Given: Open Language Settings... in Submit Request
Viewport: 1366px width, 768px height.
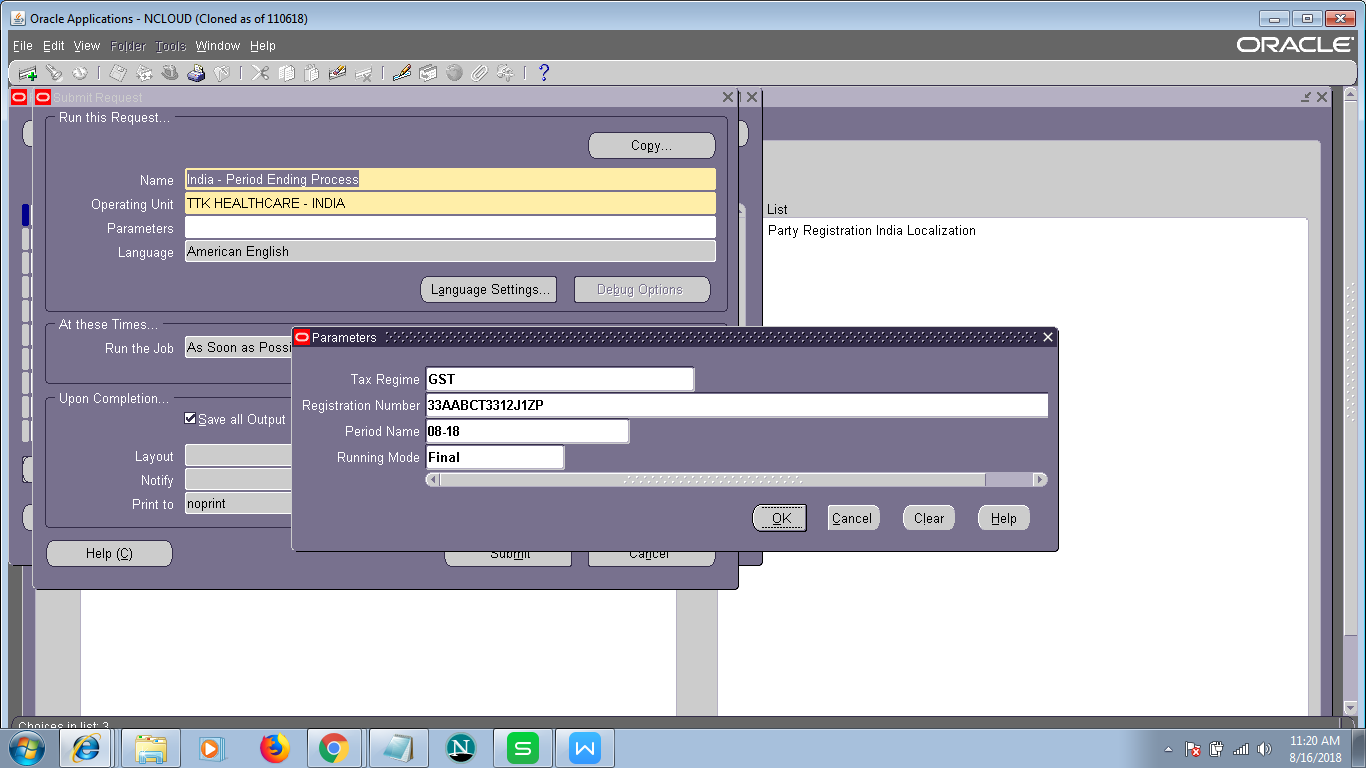Looking at the screenshot, I should tap(489, 290).
